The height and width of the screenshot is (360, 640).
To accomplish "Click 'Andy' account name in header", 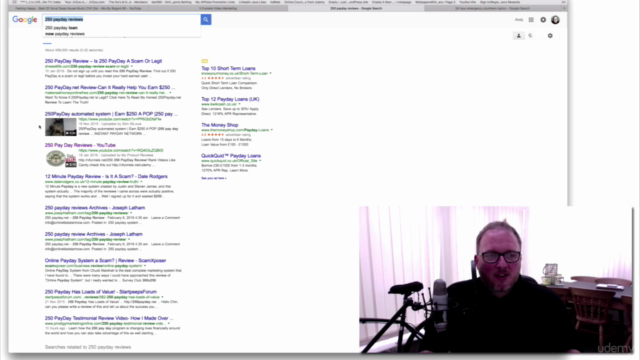I will click(x=519, y=20).
